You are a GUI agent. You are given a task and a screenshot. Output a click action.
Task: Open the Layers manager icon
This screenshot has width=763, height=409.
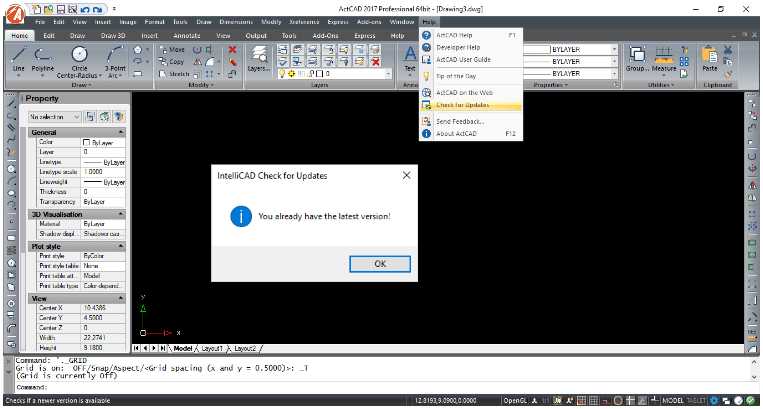(x=257, y=57)
